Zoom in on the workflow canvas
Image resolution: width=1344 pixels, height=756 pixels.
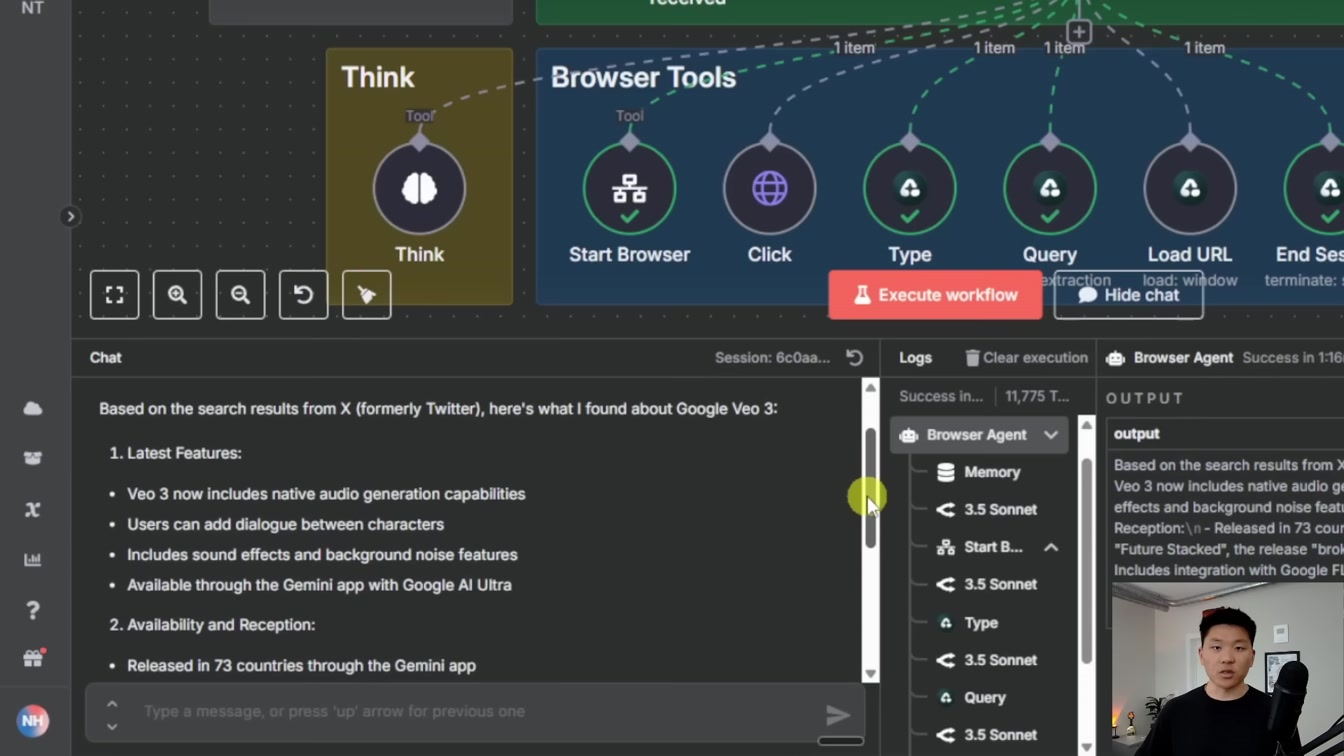pyautogui.click(x=177, y=295)
